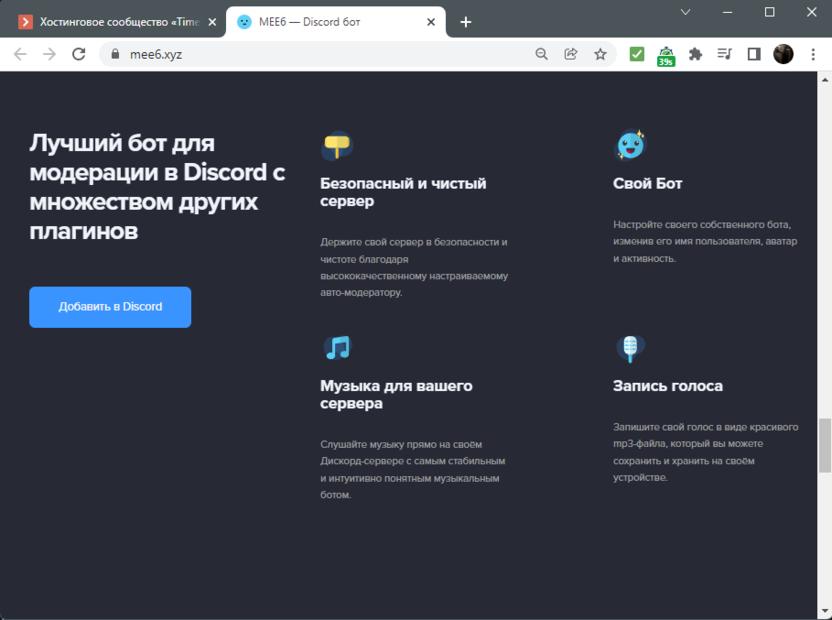
Task: Select the MEE6 — Discord бот tab
Action: click(336, 22)
